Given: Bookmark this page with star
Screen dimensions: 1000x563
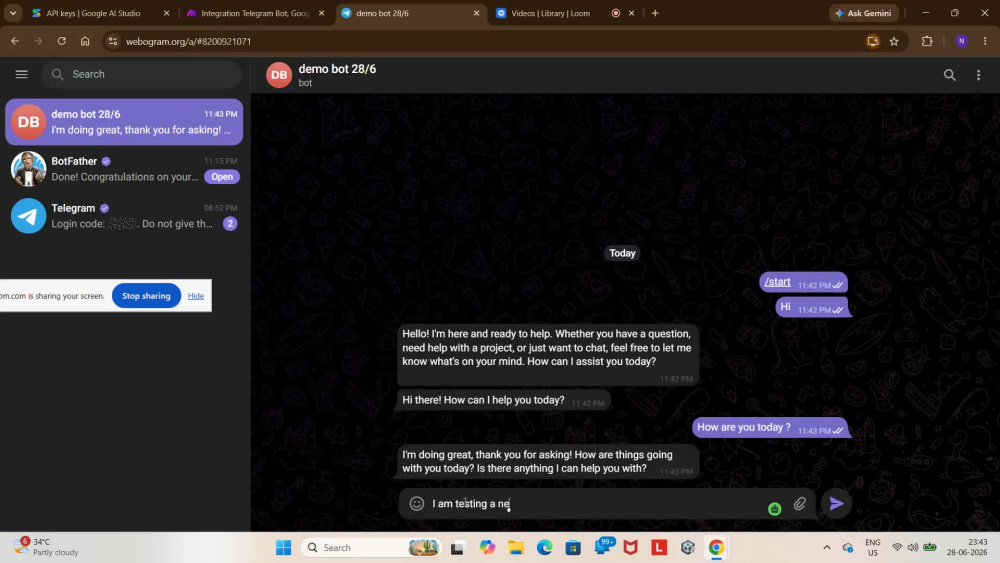Looking at the screenshot, I should [x=894, y=41].
